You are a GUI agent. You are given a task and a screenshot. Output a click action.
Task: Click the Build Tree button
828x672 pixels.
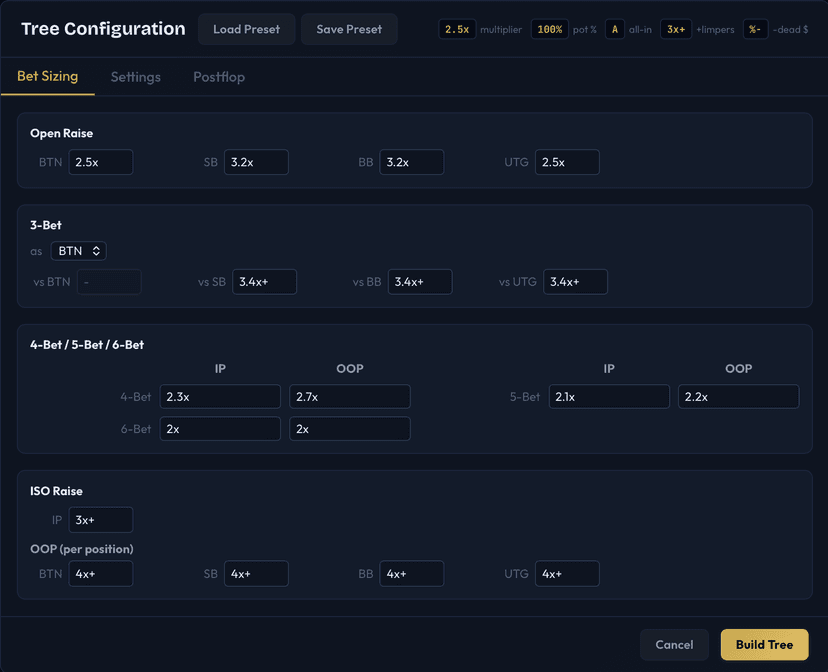[x=764, y=645]
